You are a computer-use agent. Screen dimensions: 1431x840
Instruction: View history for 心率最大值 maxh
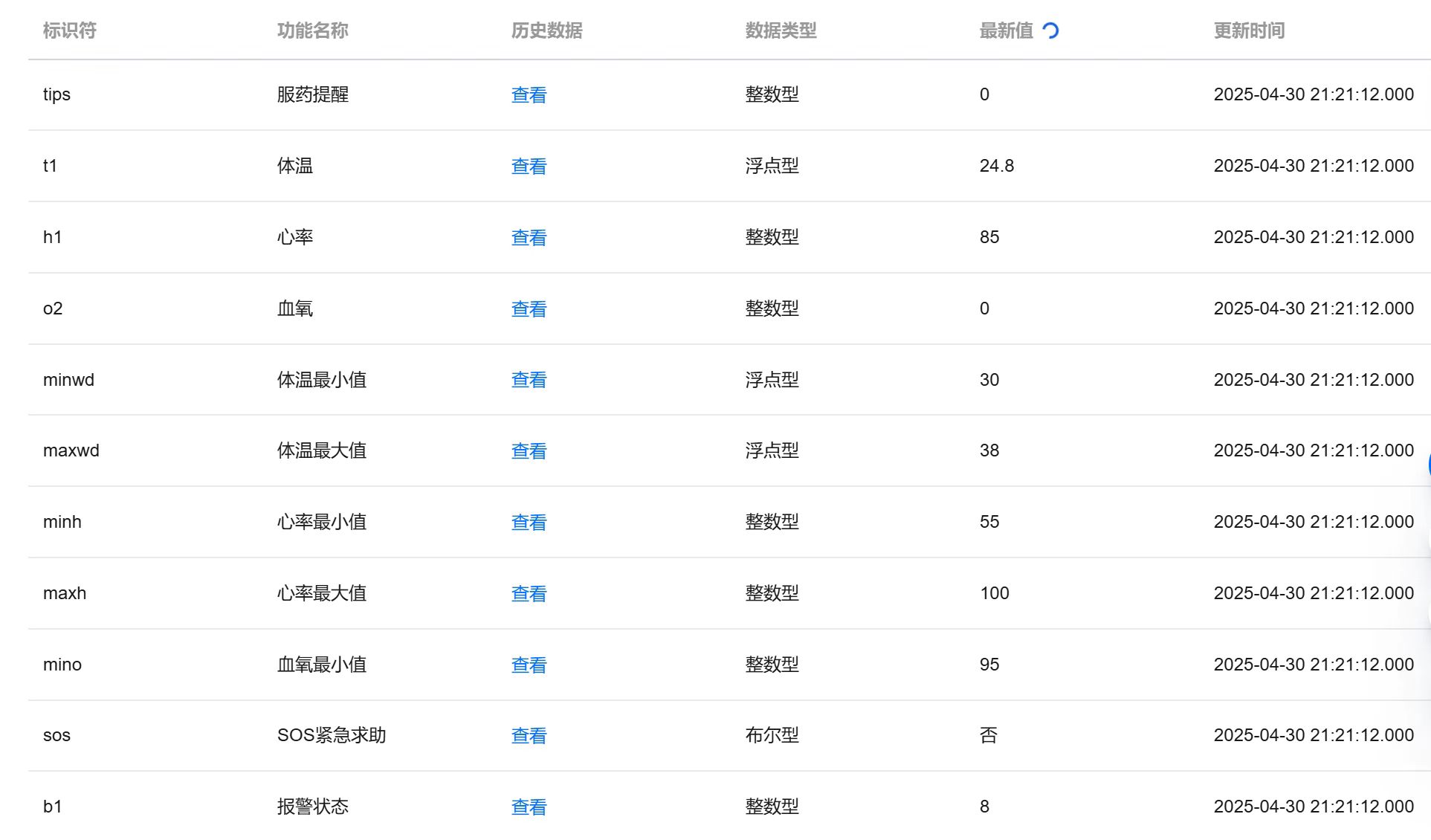coord(529,594)
